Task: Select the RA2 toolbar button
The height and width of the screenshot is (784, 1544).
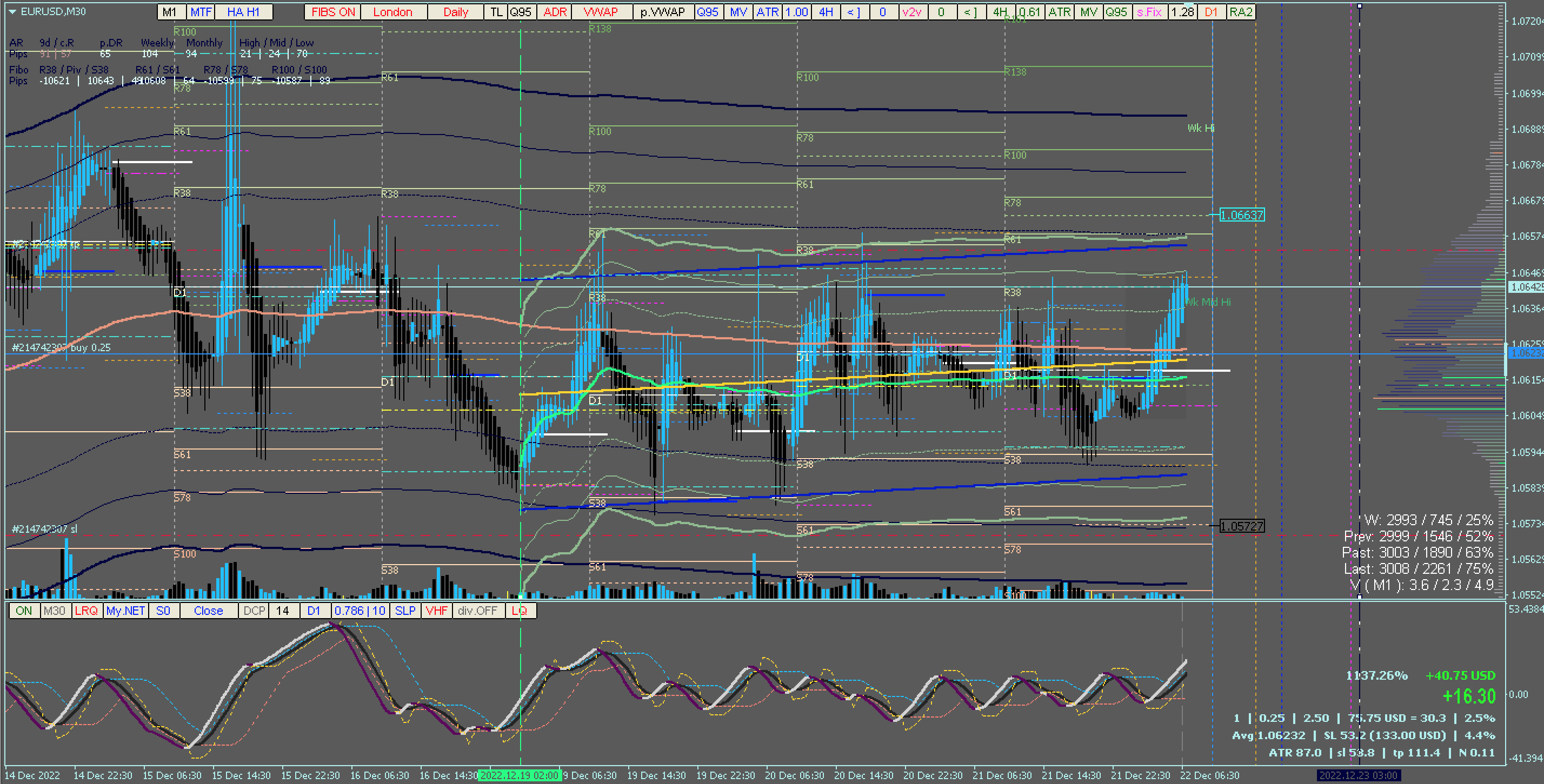Action: pos(1241,12)
